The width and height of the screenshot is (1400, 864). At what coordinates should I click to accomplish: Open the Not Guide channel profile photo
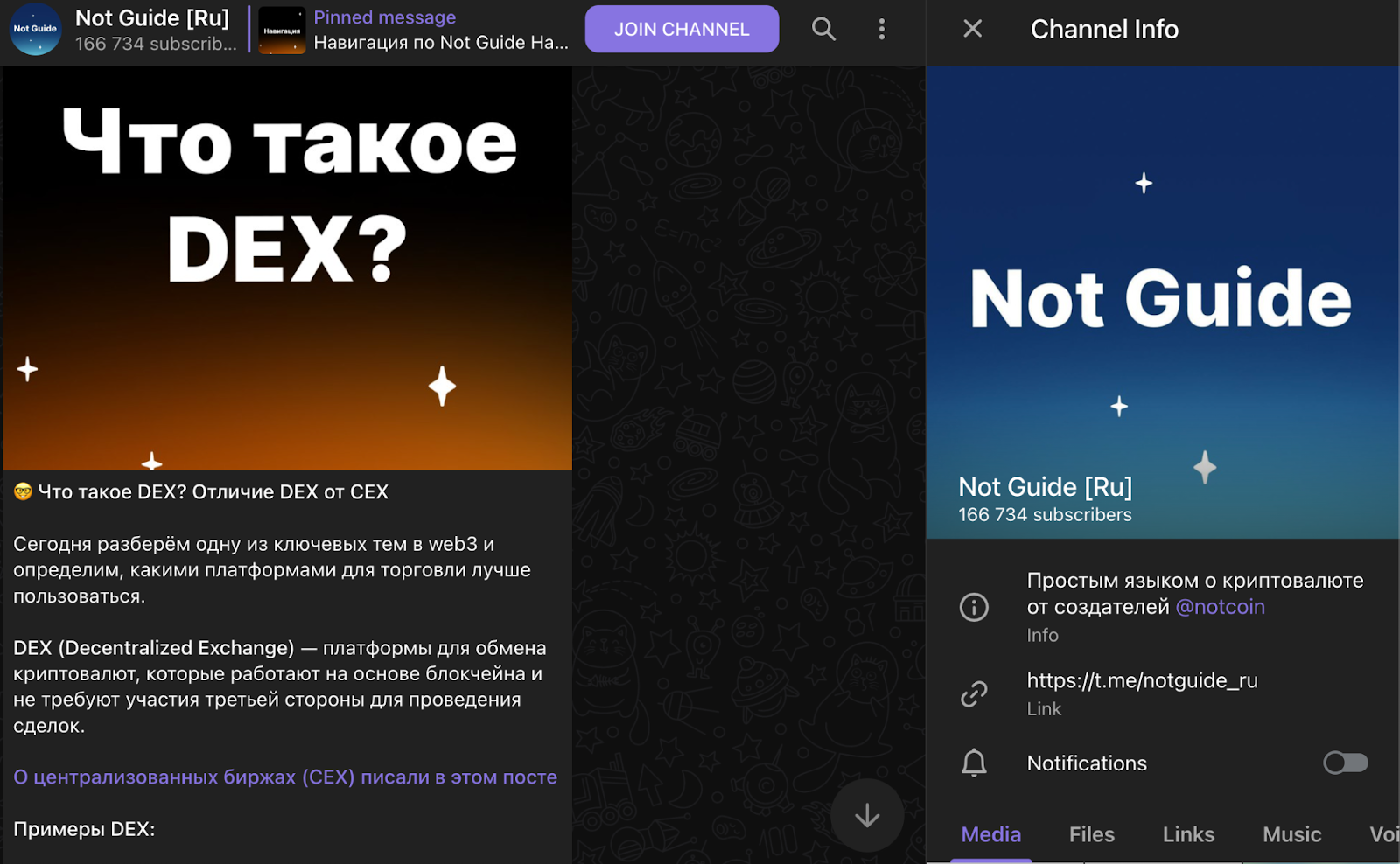[34, 29]
